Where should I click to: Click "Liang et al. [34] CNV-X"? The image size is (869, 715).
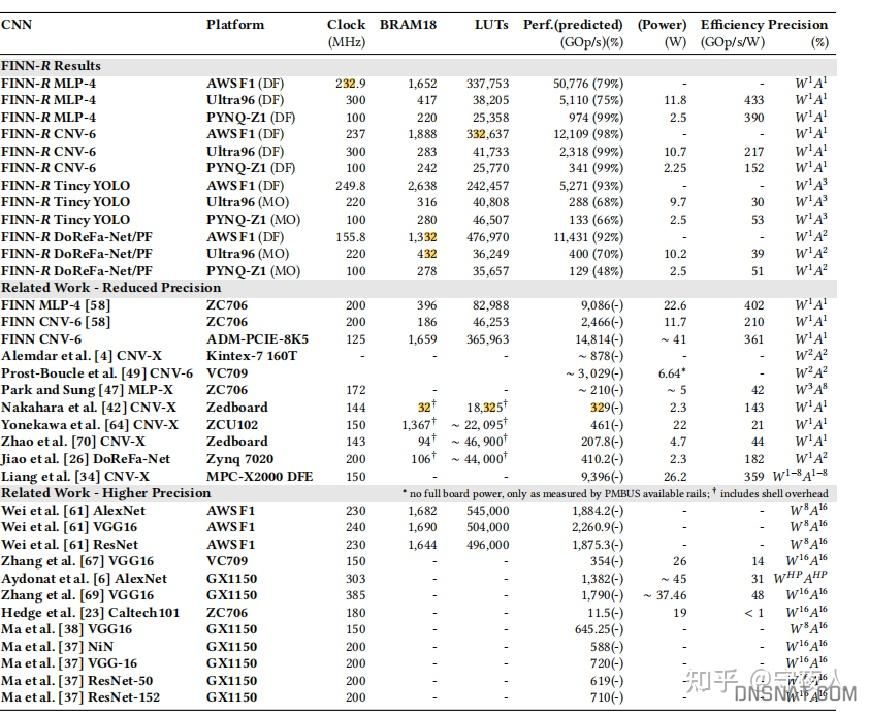(75, 477)
